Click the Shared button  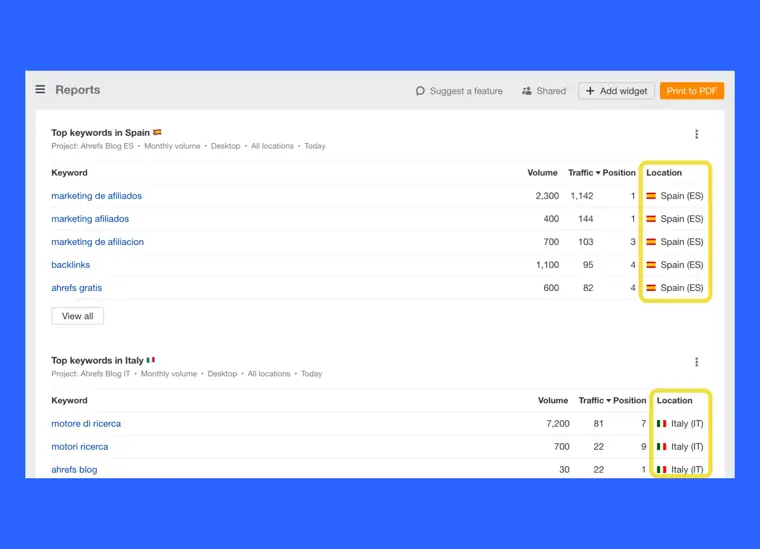(544, 91)
